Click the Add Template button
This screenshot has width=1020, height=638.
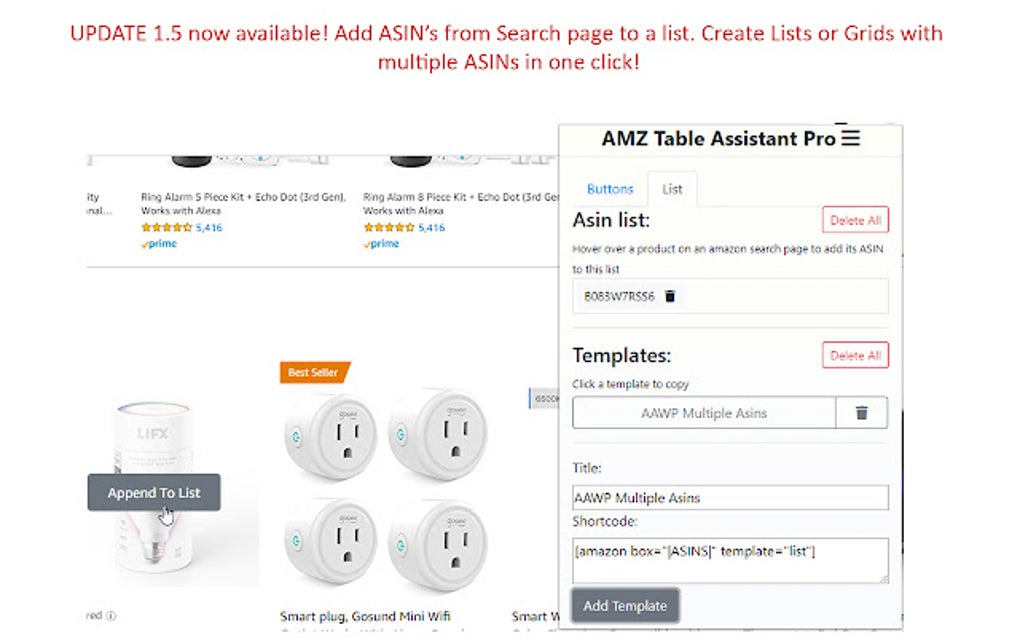(625, 606)
